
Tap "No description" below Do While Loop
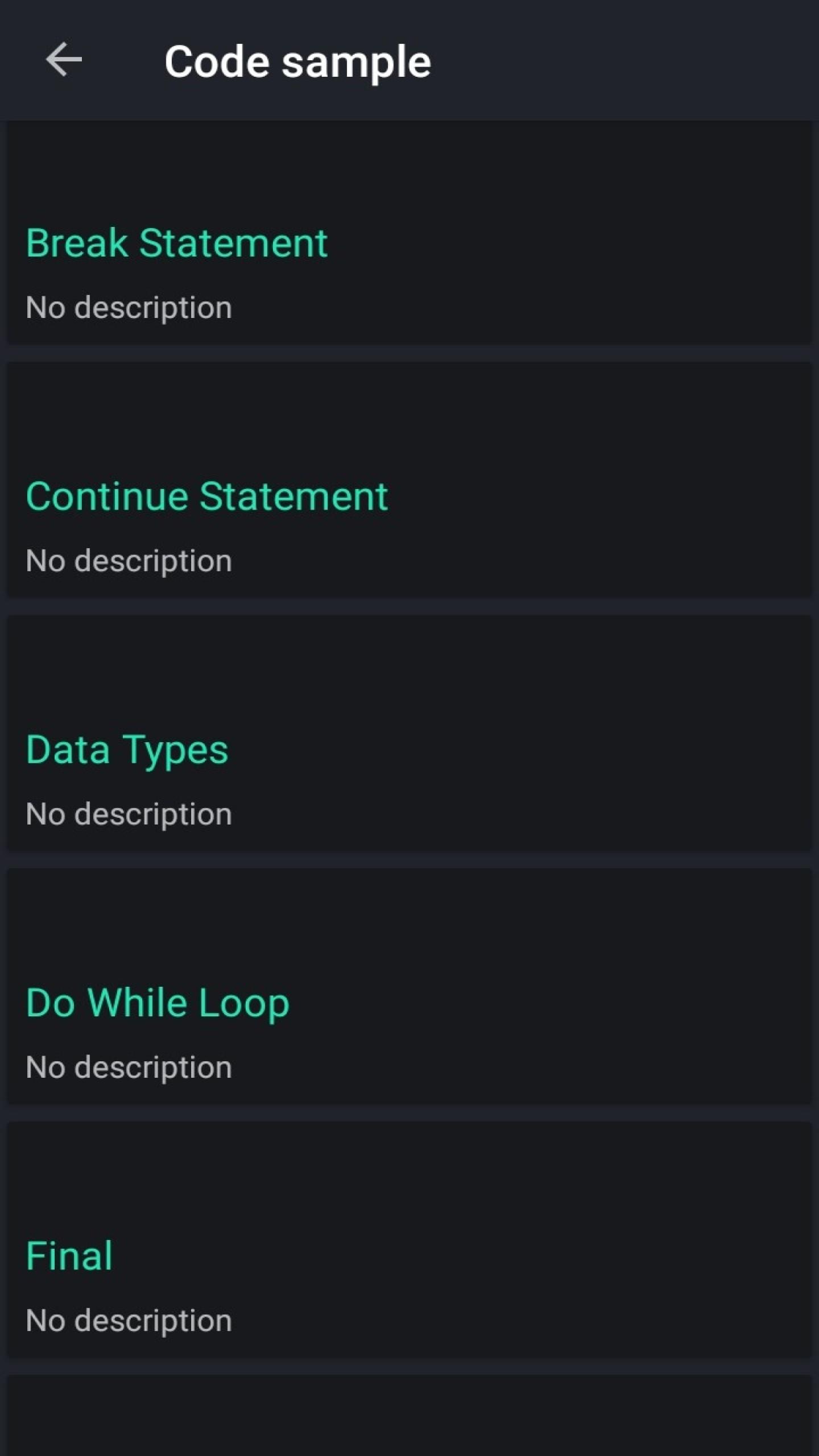click(x=129, y=1067)
